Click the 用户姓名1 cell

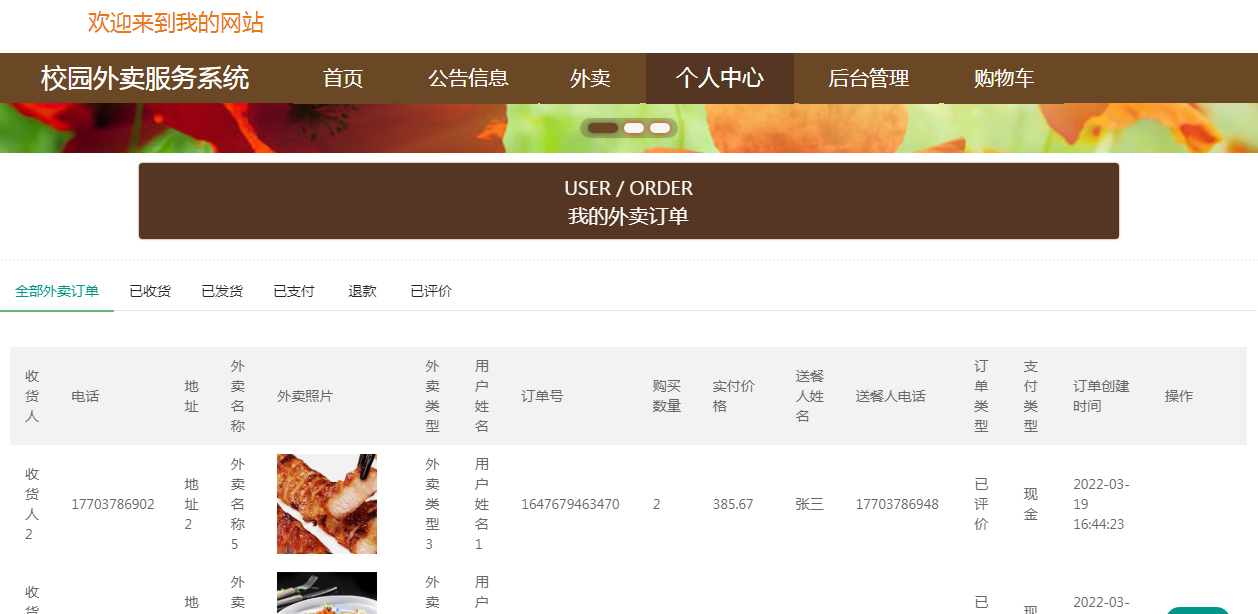point(482,504)
